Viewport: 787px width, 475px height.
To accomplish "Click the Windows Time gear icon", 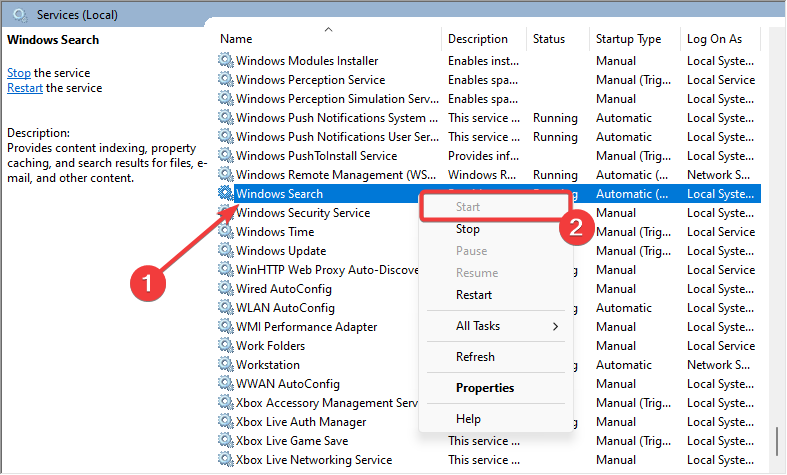I will pos(225,231).
